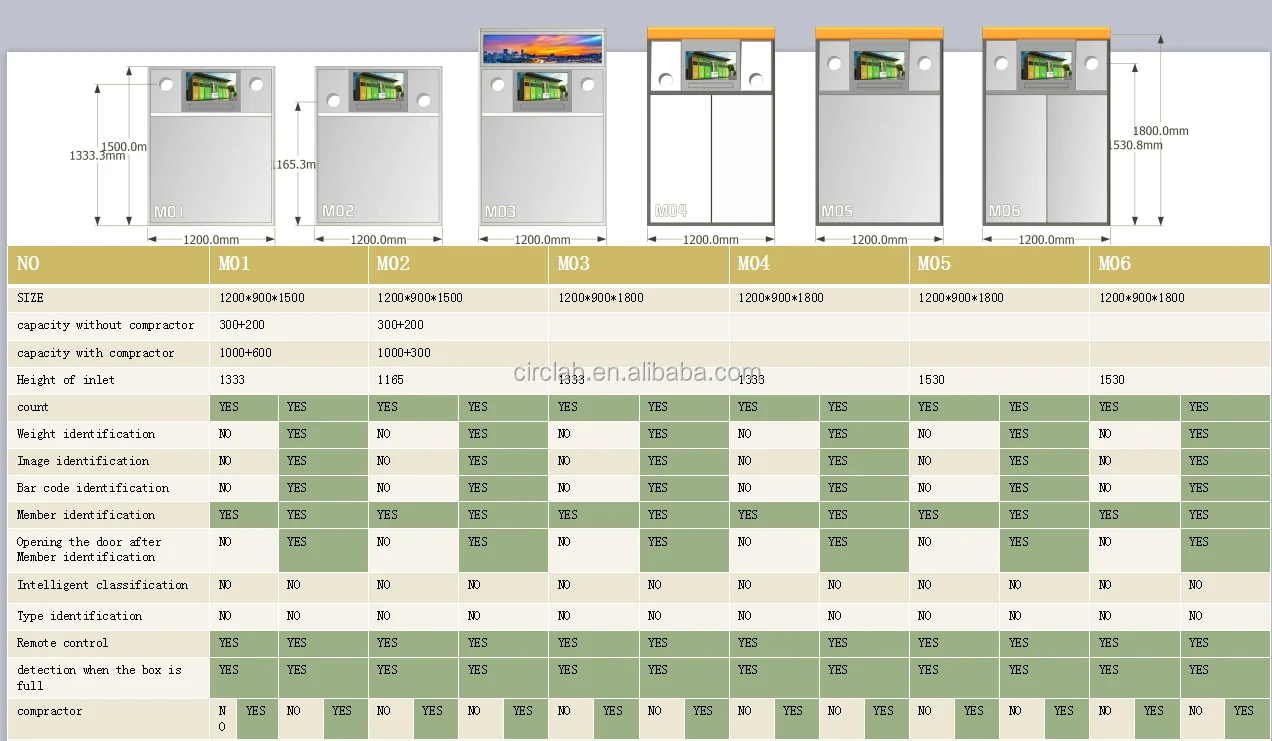Click Intelligent classification first 'NO' cell under M01
The height and width of the screenshot is (741, 1272).
coord(244,588)
